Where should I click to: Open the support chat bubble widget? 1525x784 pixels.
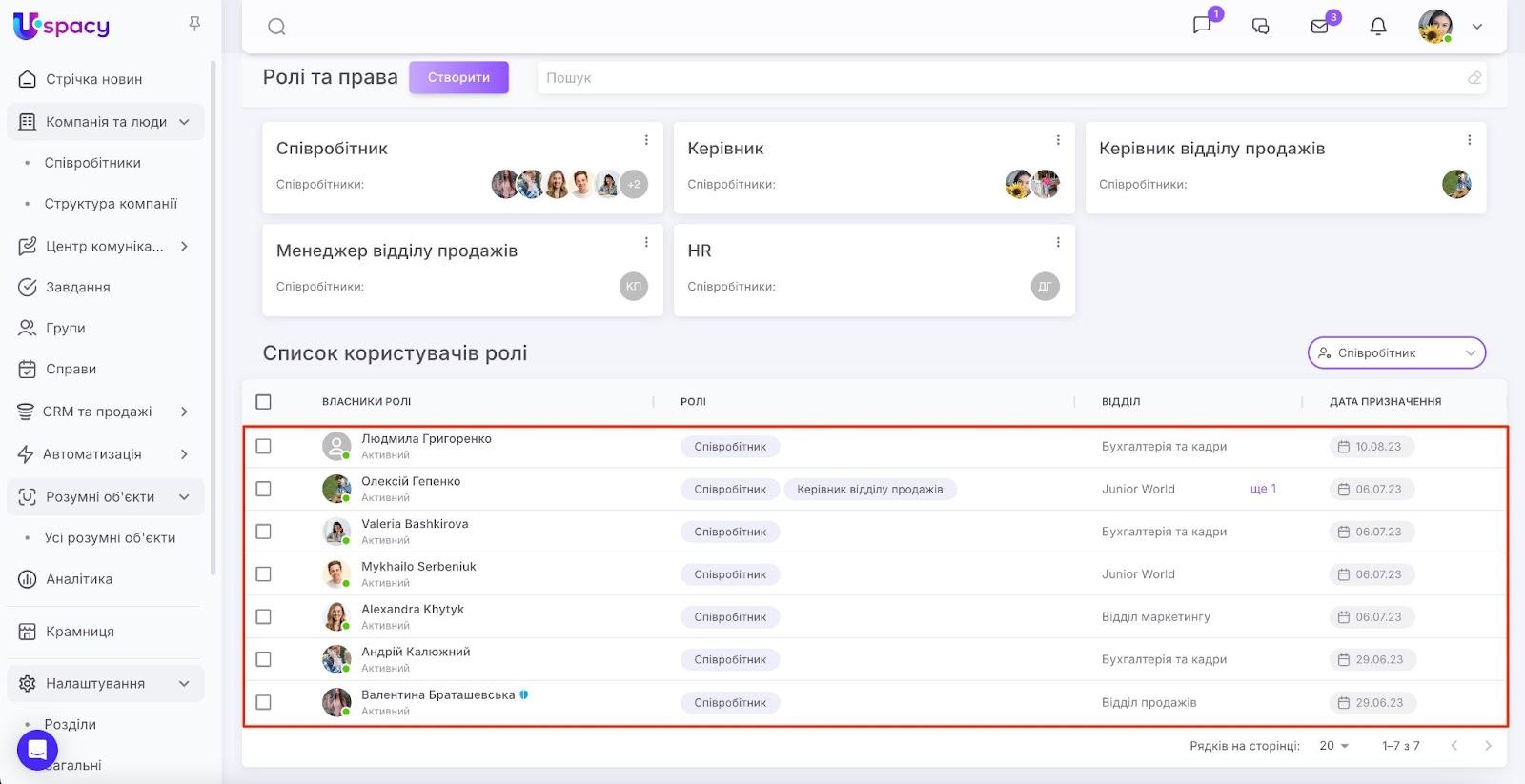click(x=37, y=751)
